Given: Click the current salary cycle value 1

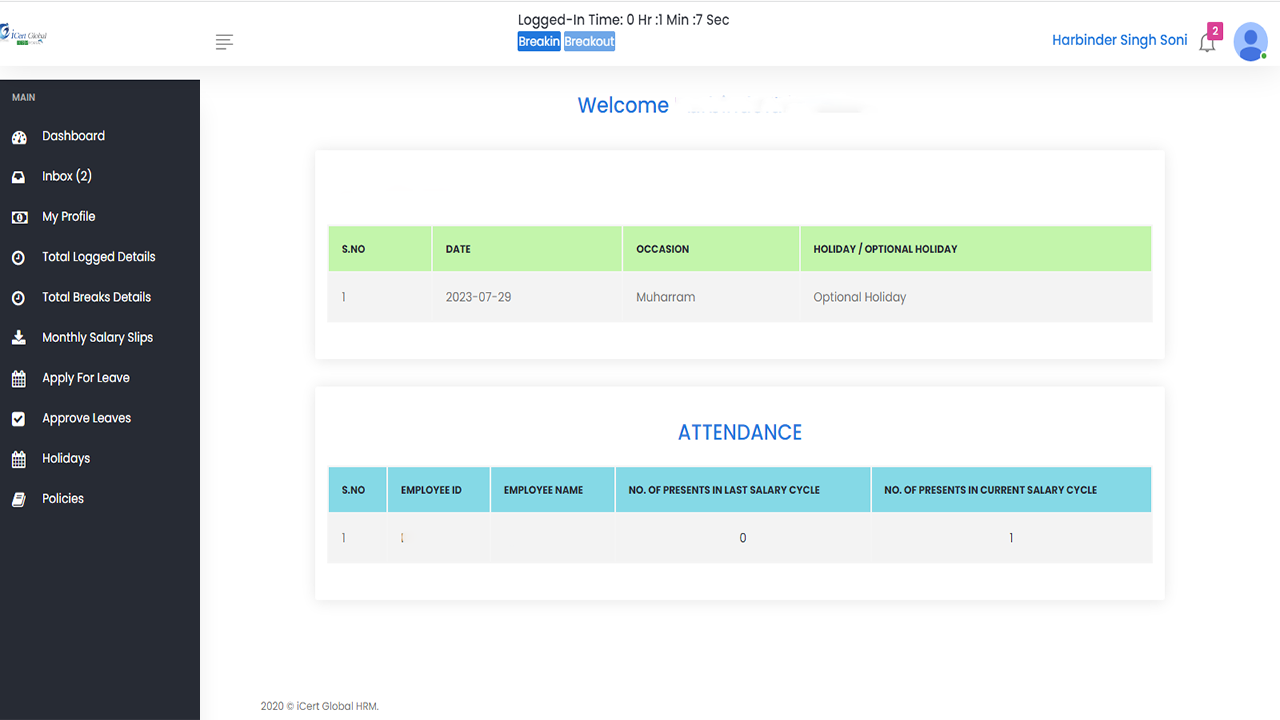Looking at the screenshot, I should pos(1011,538).
